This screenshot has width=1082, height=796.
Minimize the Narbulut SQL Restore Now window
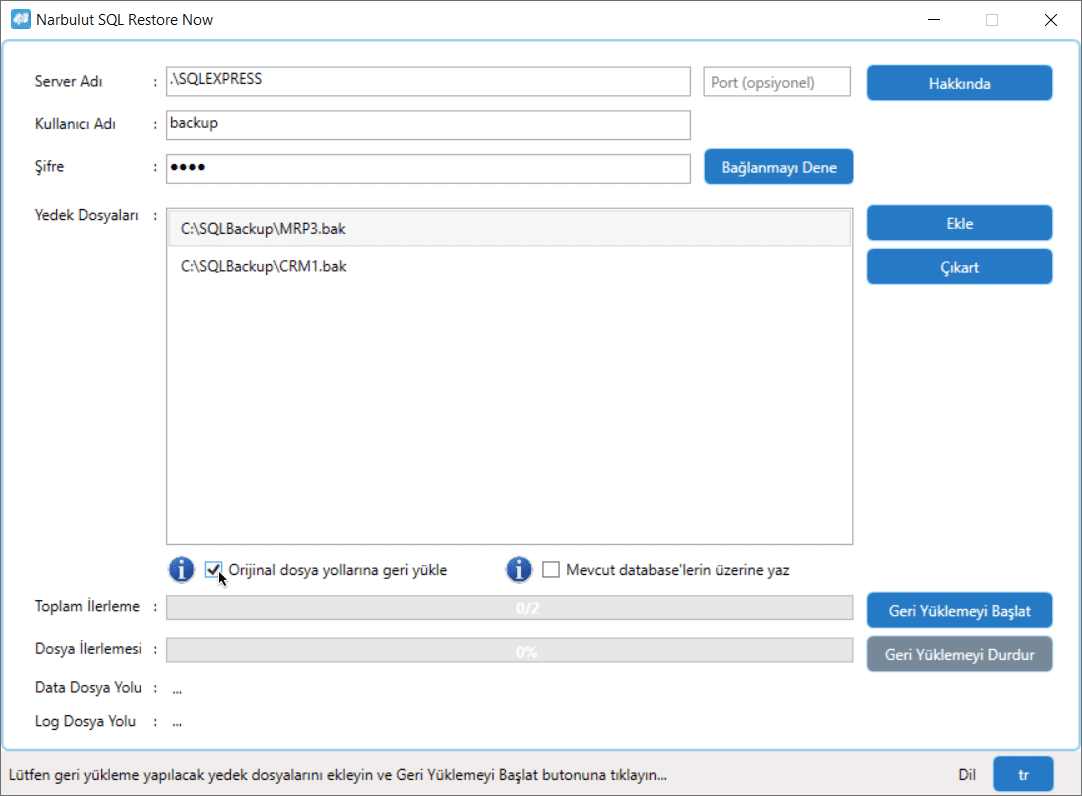934,20
